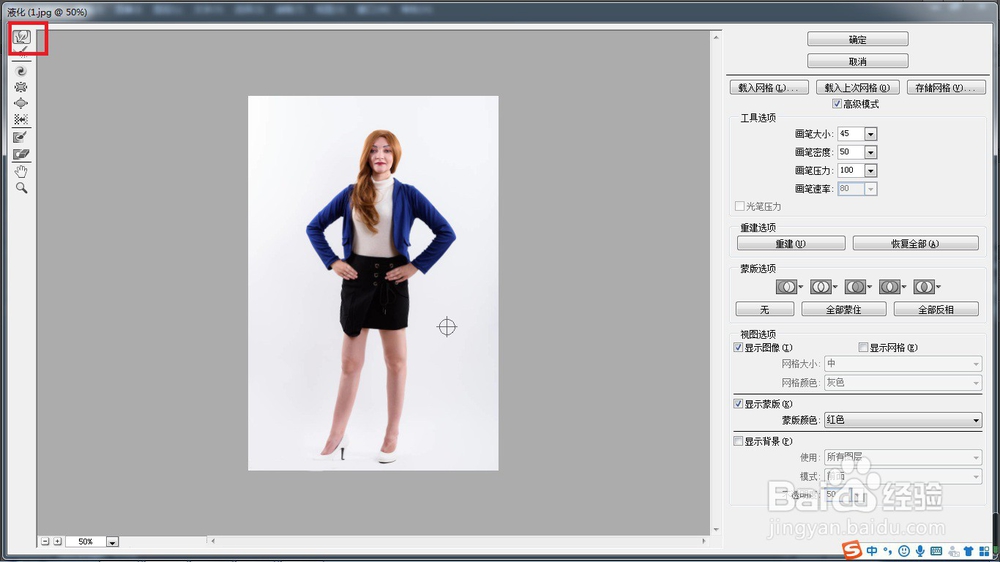Click the 载入网格 load mesh button

tap(769, 87)
